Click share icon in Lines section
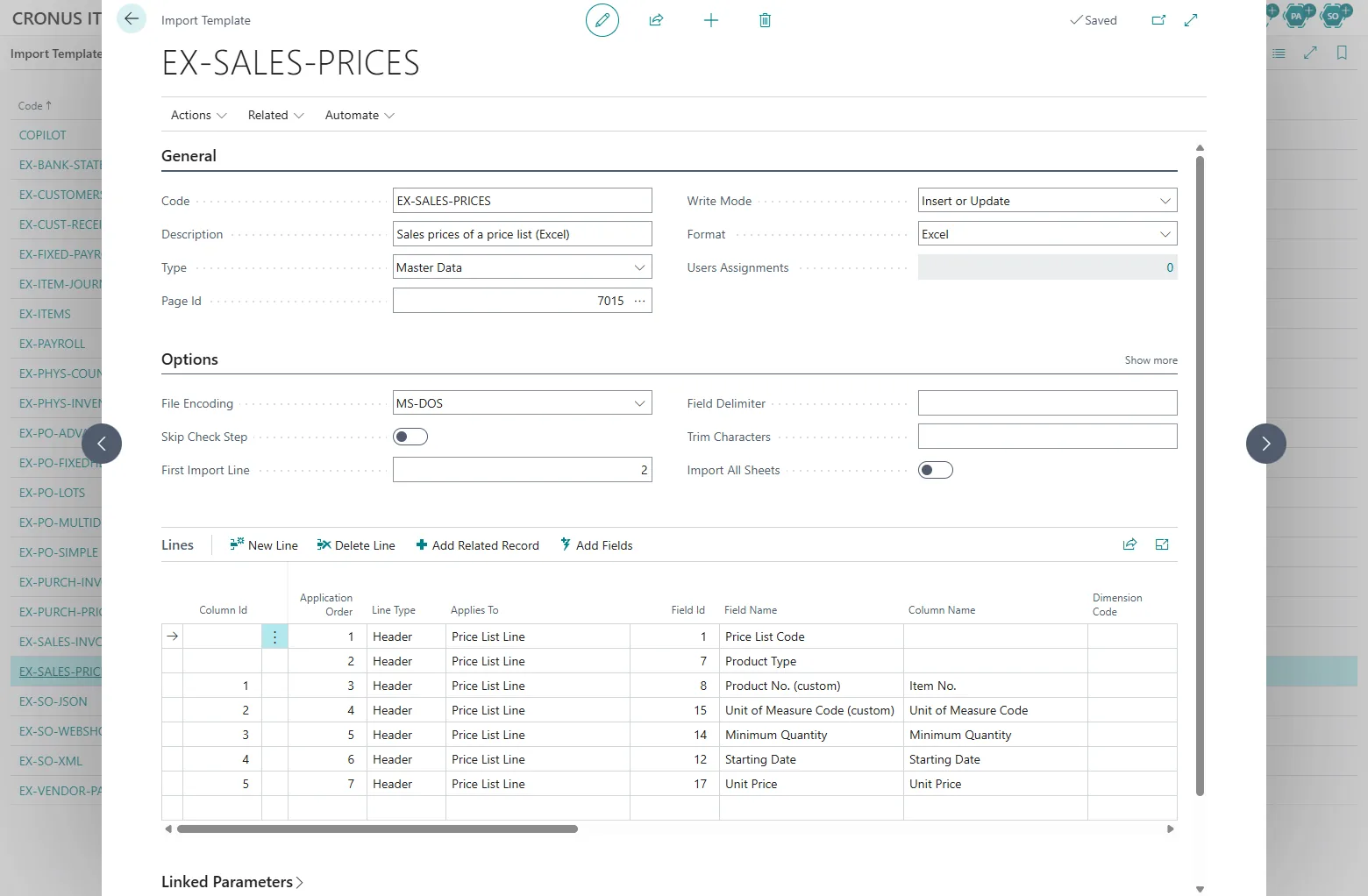Image resolution: width=1368 pixels, height=896 pixels. tap(1129, 544)
